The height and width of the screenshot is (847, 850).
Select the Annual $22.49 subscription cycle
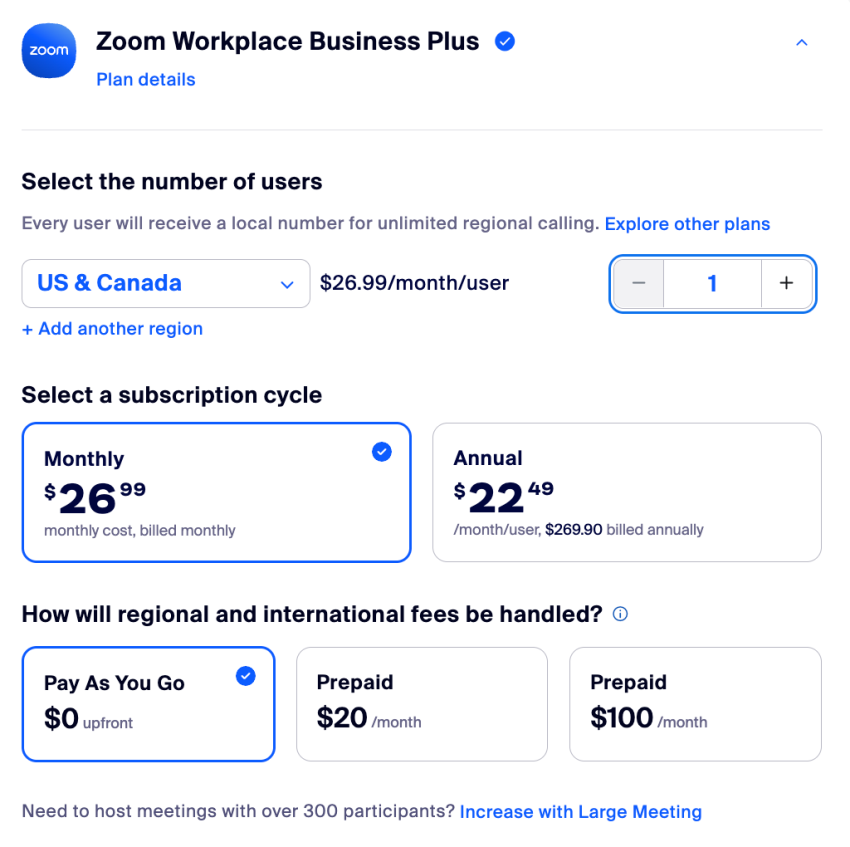tap(627, 492)
